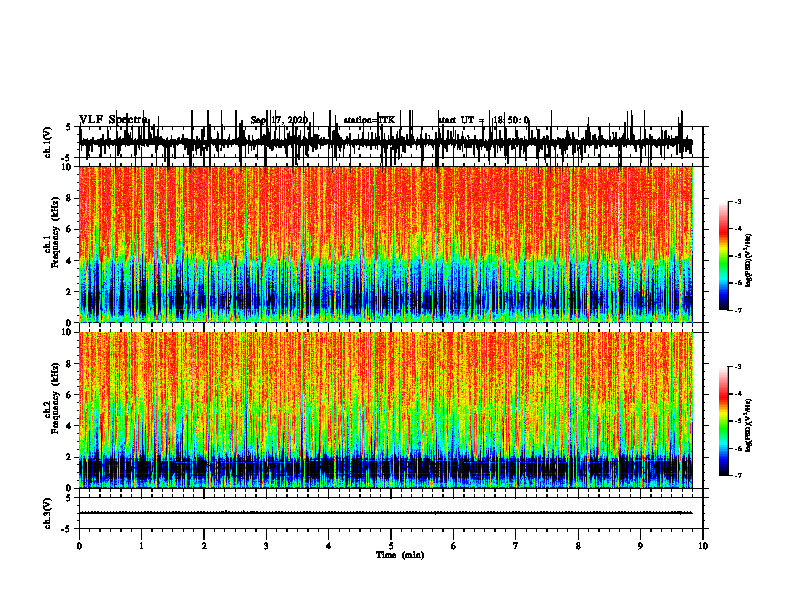This screenshot has width=792, height=612.
Task: Click the "10" tick on the time axis
Action: pyautogui.click(x=703, y=546)
